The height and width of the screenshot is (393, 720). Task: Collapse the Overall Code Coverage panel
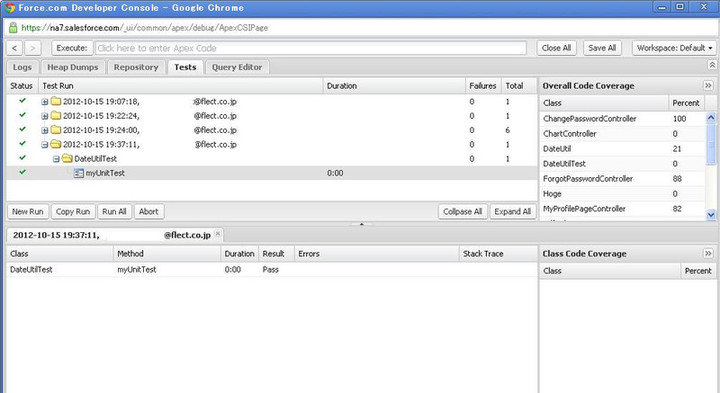tap(708, 85)
